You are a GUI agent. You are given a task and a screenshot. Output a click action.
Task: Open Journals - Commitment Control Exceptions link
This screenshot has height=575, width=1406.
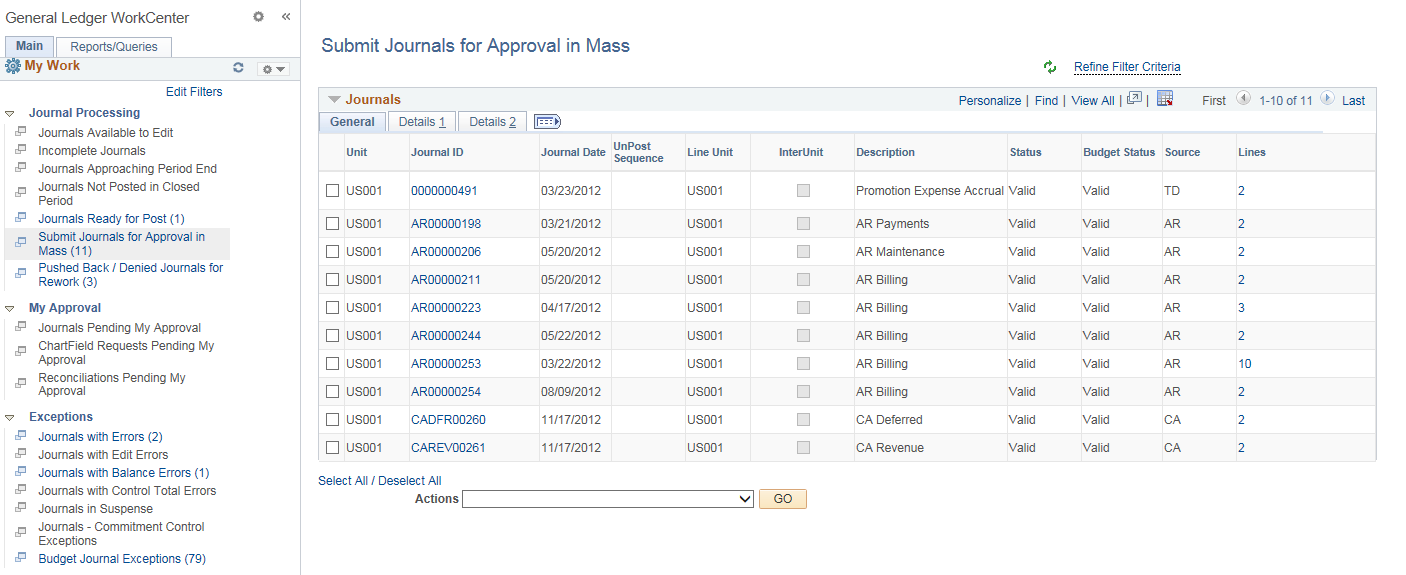point(121,534)
